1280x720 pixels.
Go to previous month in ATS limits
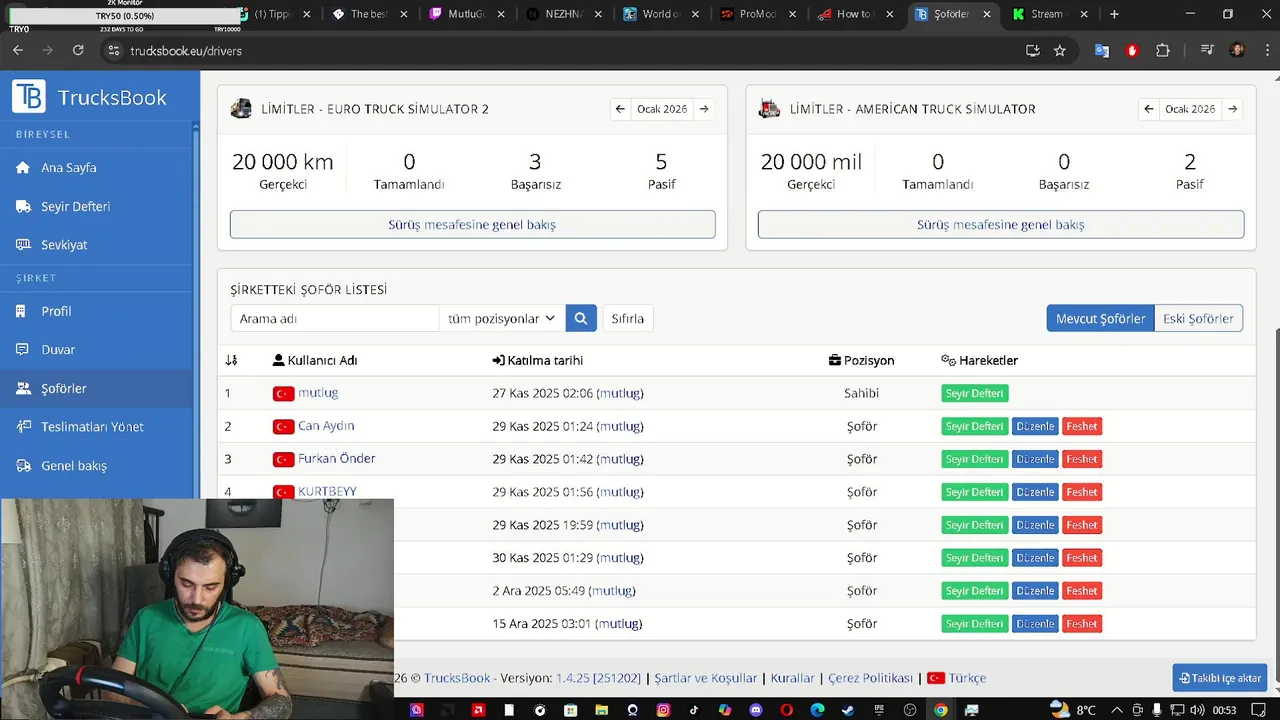tap(1148, 109)
